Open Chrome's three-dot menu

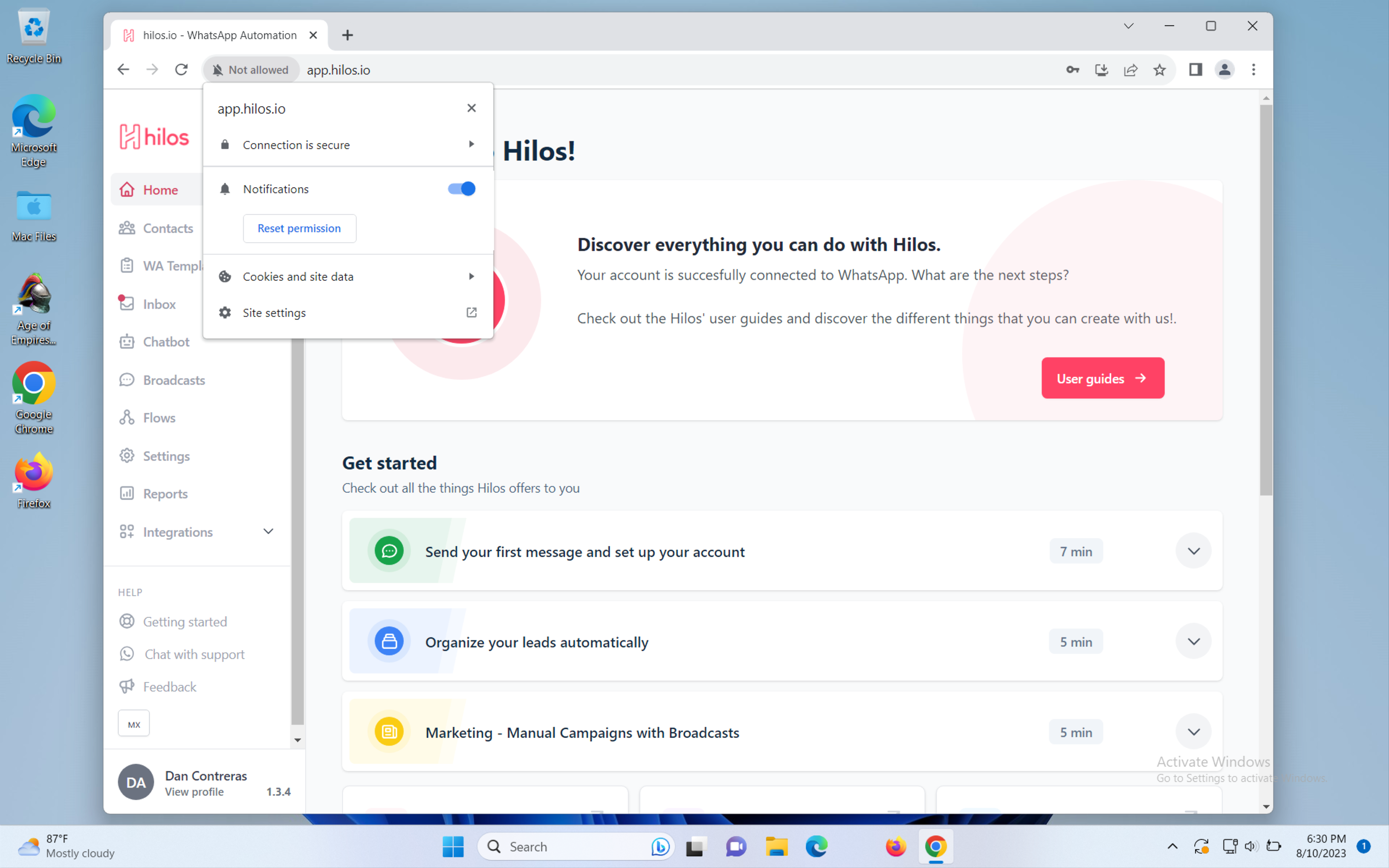pos(1253,69)
